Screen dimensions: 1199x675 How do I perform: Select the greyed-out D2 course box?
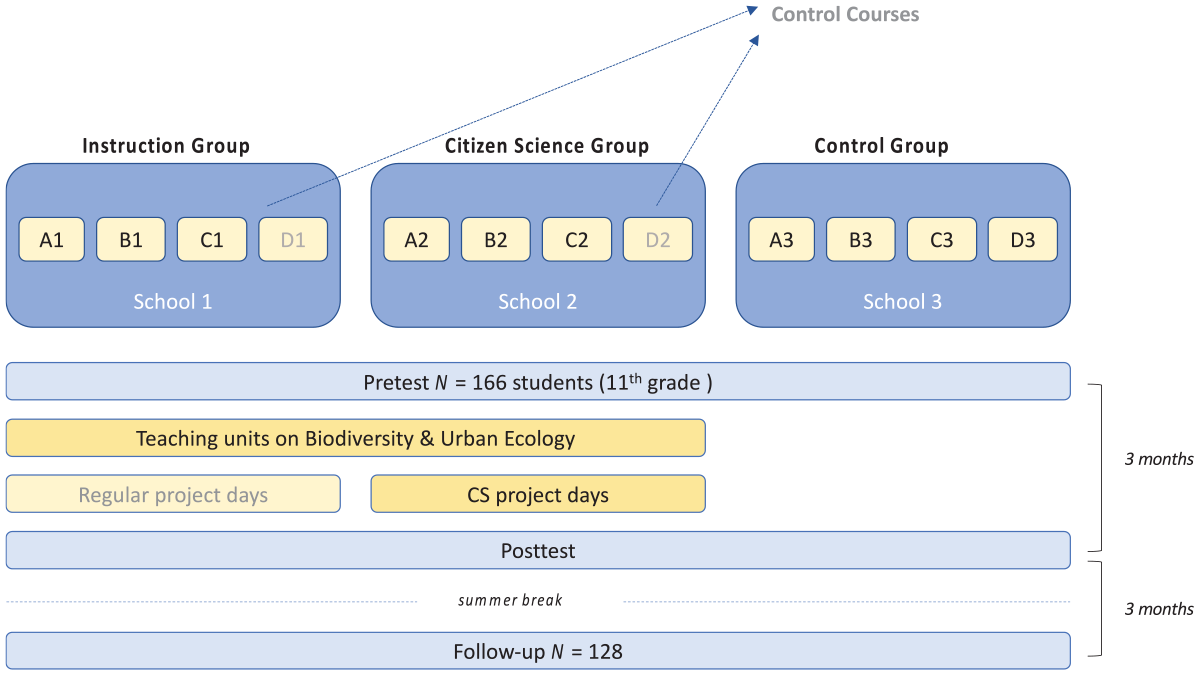pyautogui.click(x=658, y=239)
